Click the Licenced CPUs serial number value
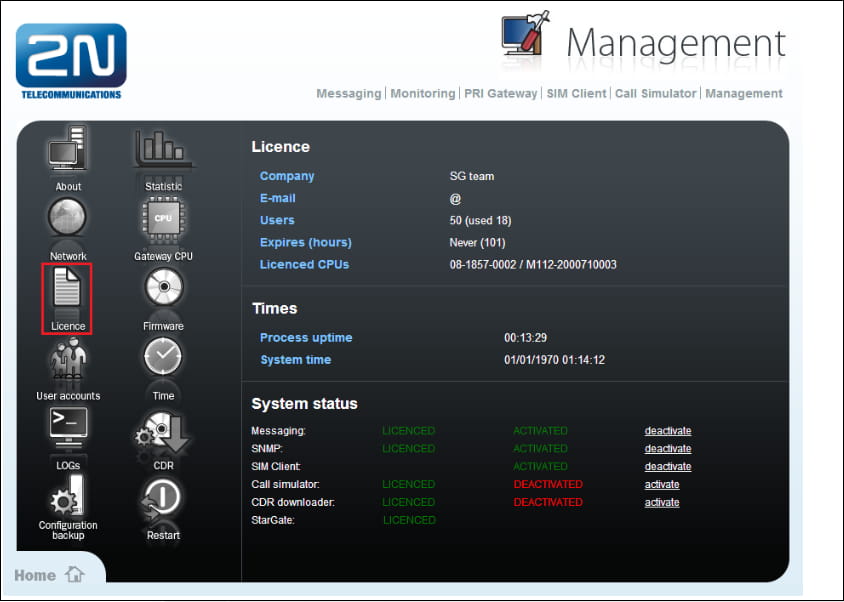Image resolution: width=844 pixels, height=602 pixels. 533,265
